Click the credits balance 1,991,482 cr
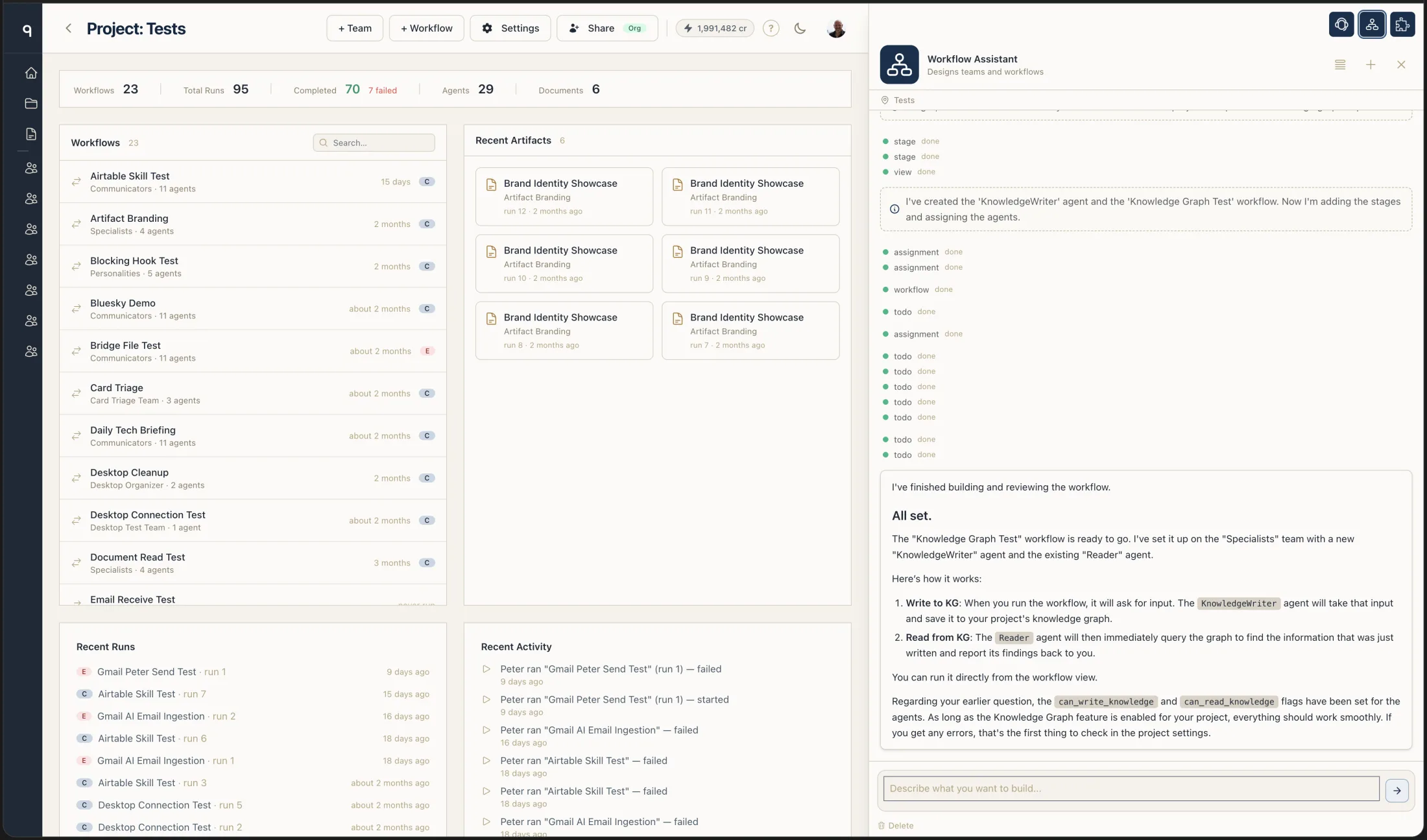 (715, 28)
